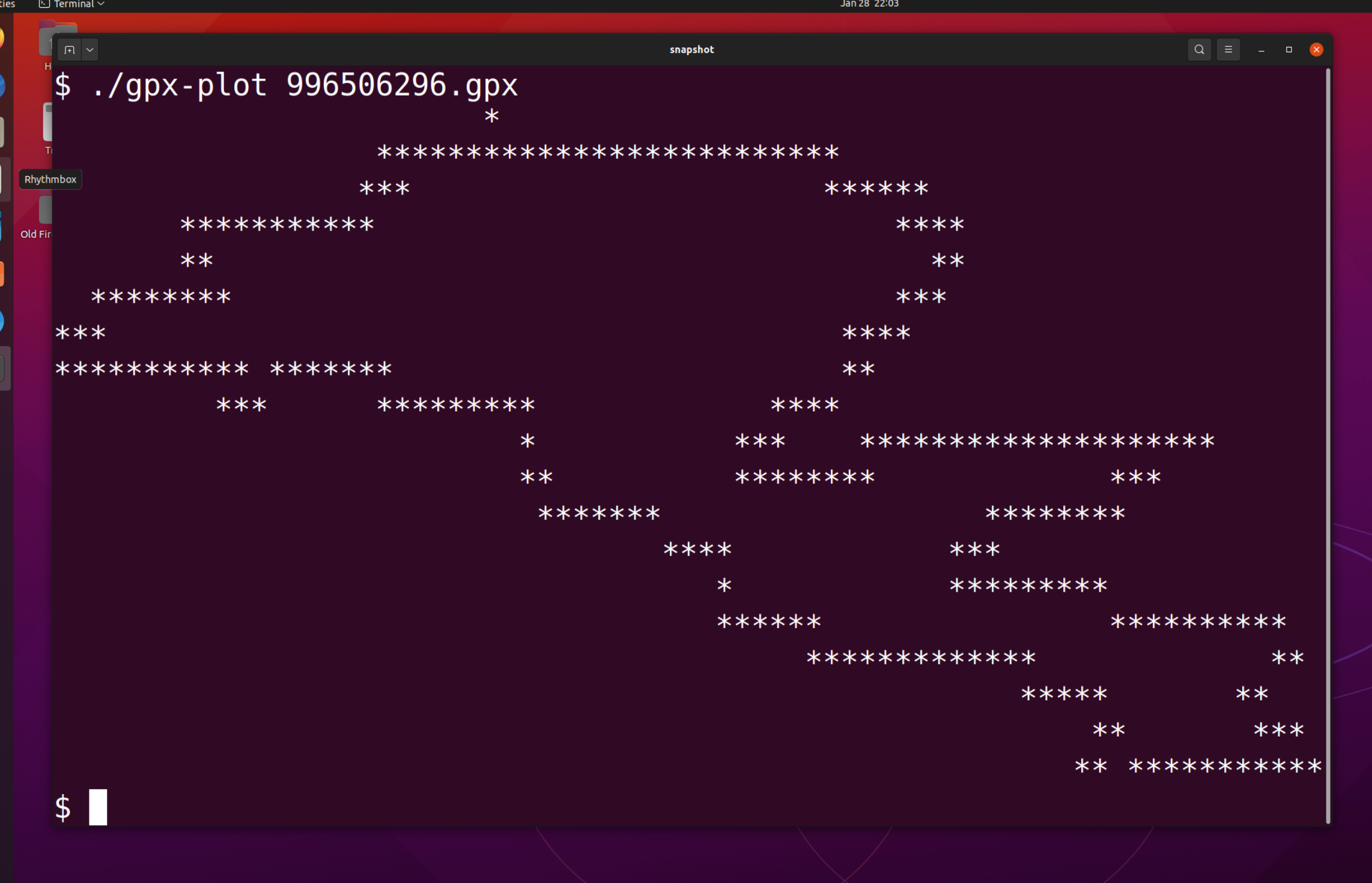The width and height of the screenshot is (1372, 883).
Task: Click the command text ./gpx-plot 996506296.gpx
Action: tap(305, 85)
